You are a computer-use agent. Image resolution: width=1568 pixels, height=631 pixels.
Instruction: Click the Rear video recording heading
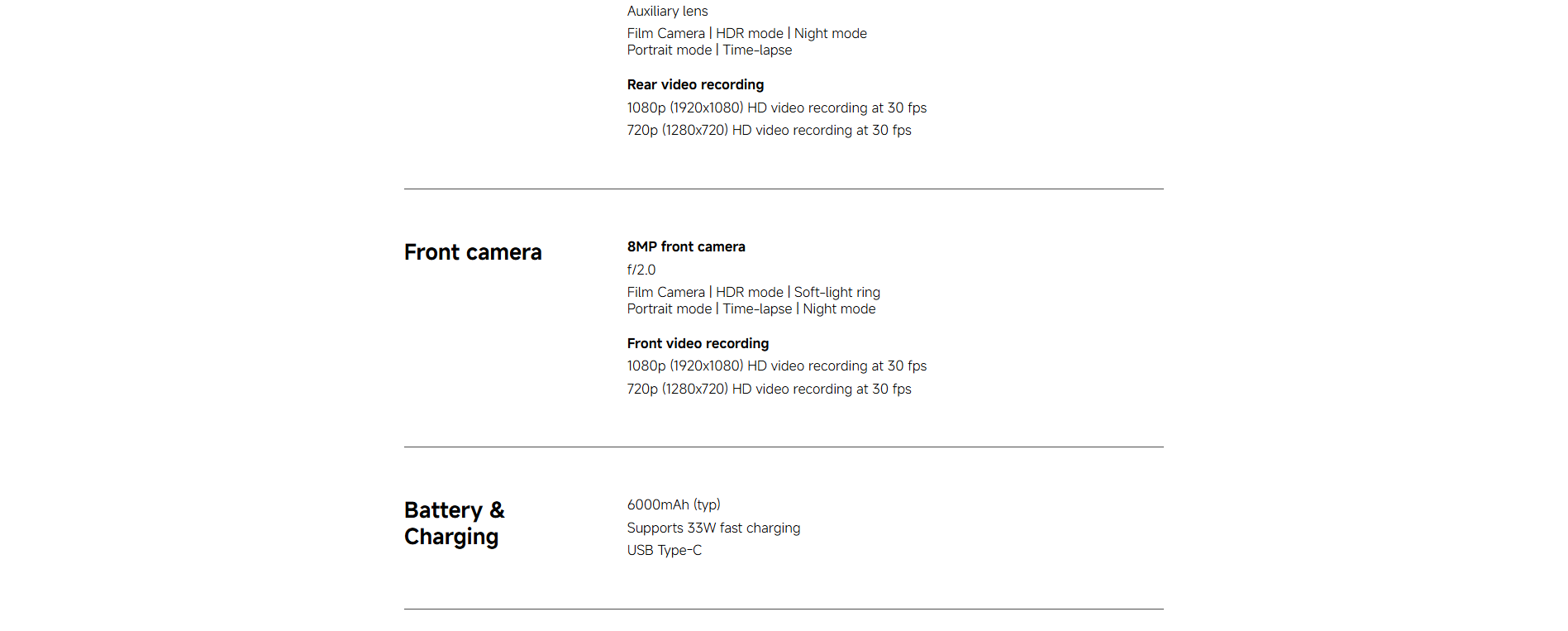695,84
